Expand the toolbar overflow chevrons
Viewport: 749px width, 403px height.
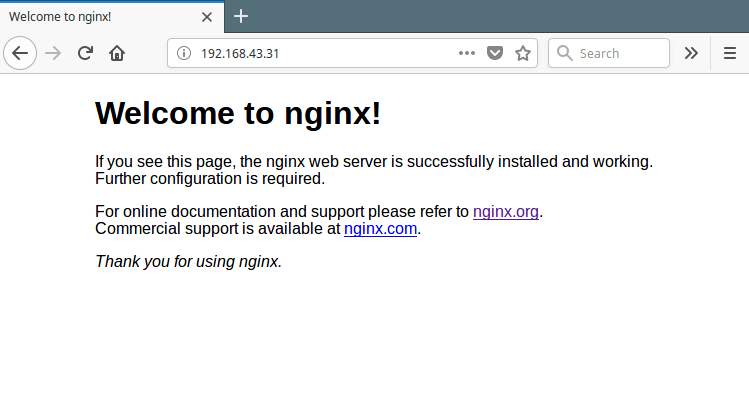point(691,53)
